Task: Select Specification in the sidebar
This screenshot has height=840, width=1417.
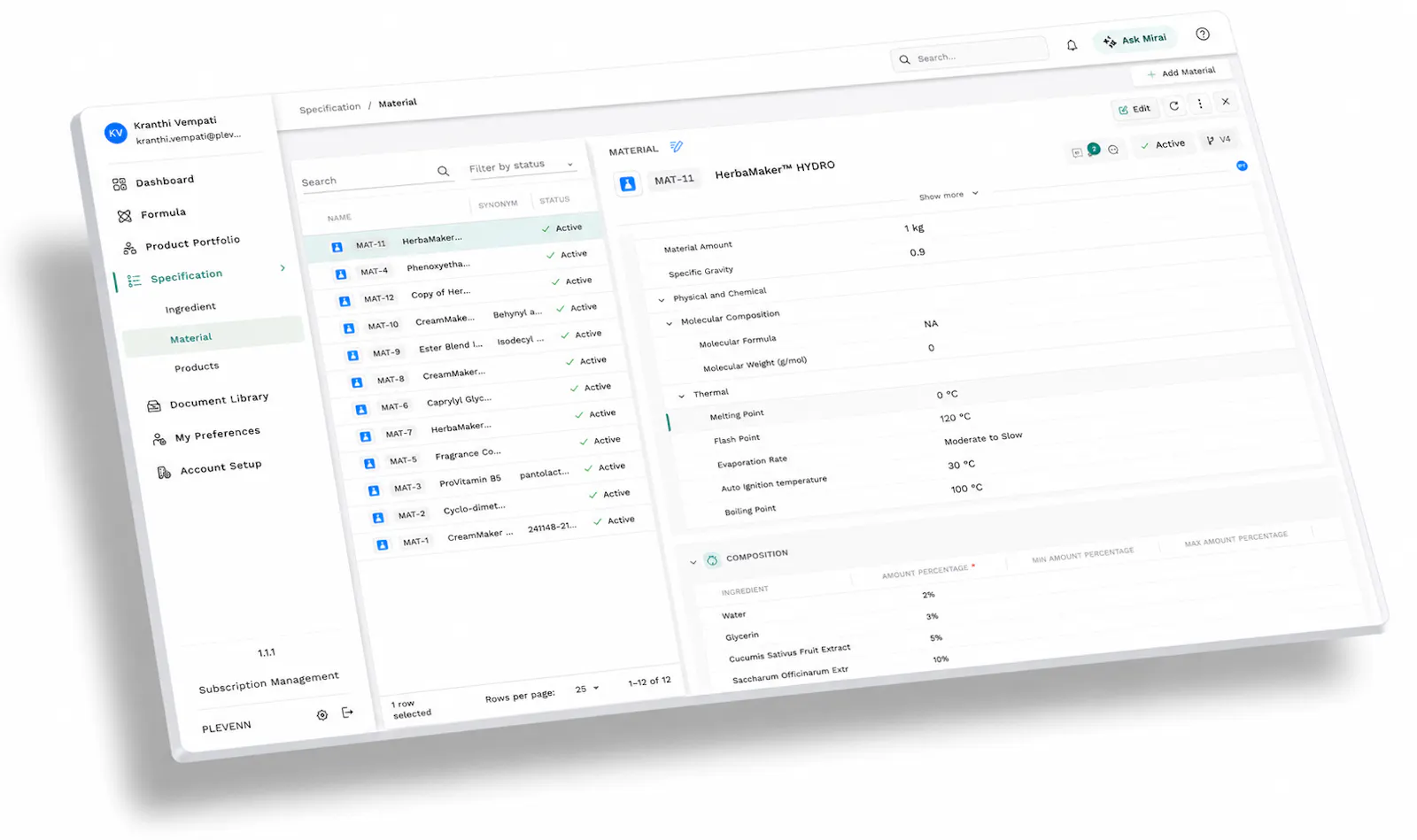Action: (186, 276)
